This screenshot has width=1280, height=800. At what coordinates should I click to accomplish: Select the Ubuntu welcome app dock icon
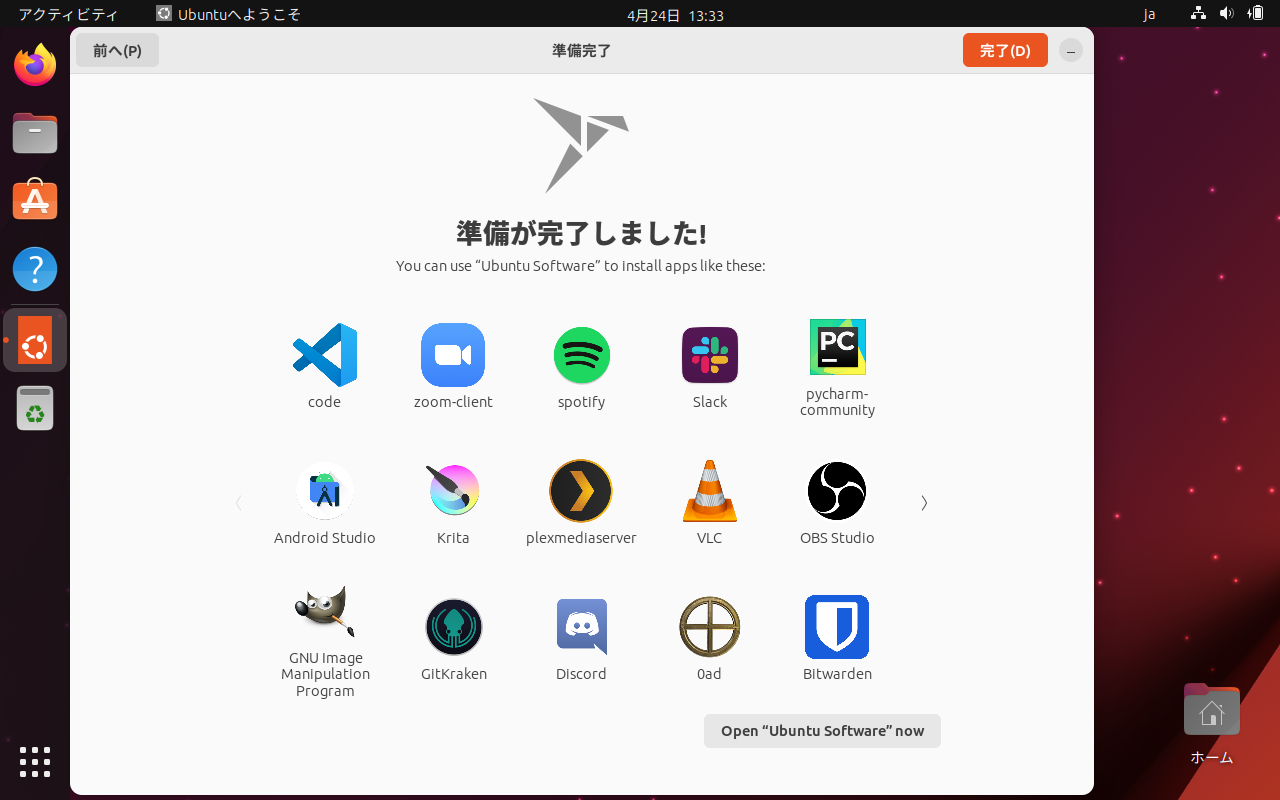pyautogui.click(x=35, y=340)
